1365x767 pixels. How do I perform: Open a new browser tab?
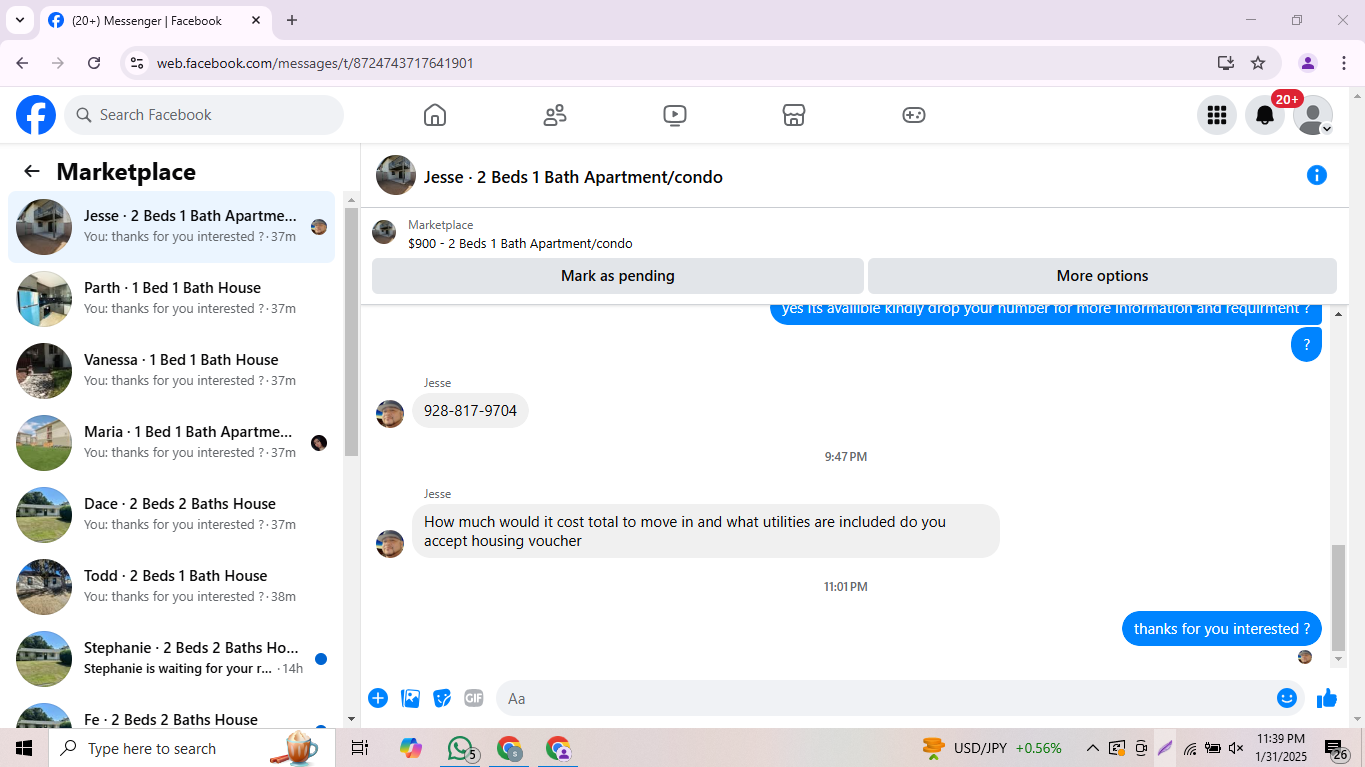point(292,20)
